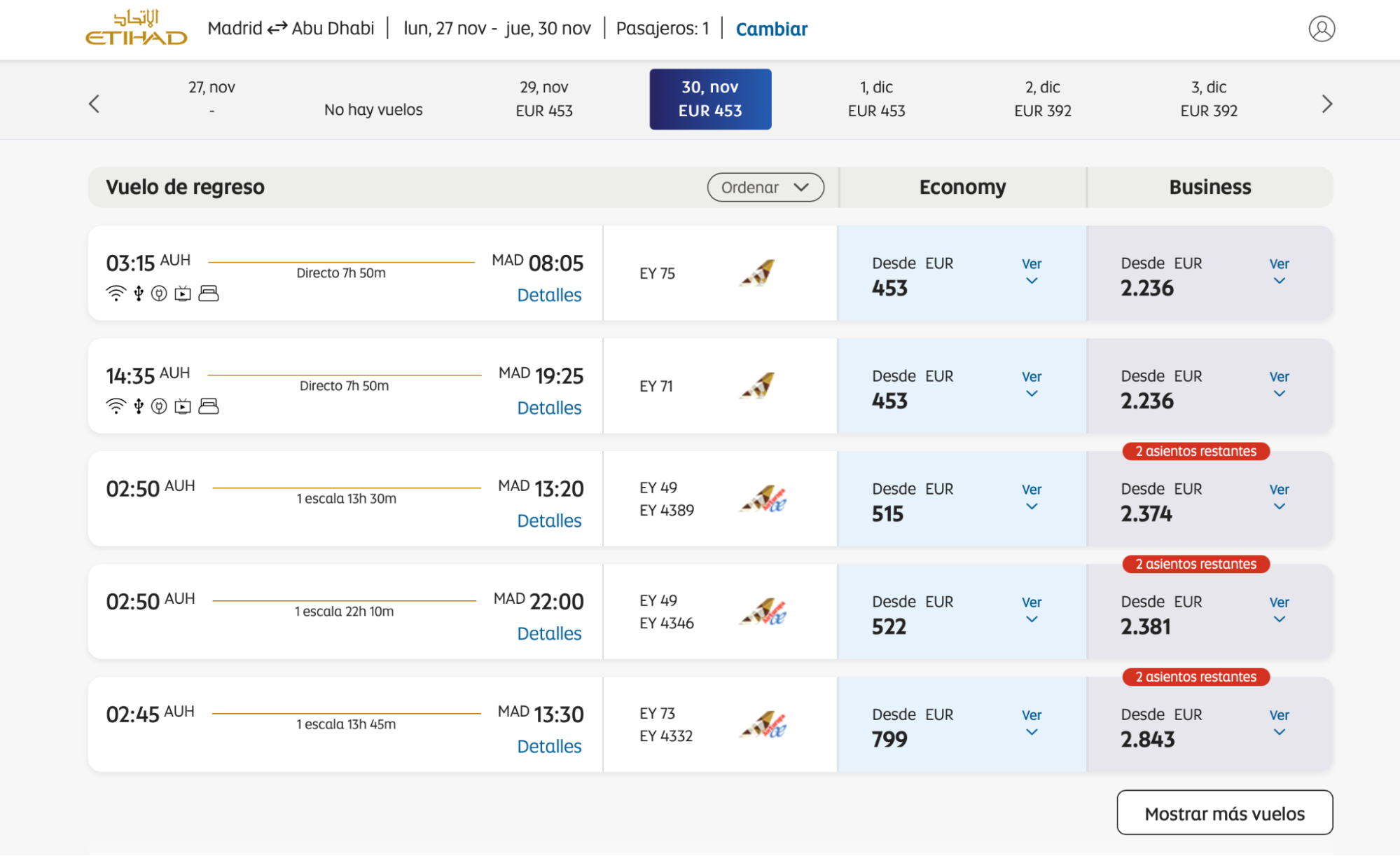
Task: Click the airline logos for EY 49 / EY 4389
Action: coord(763,499)
